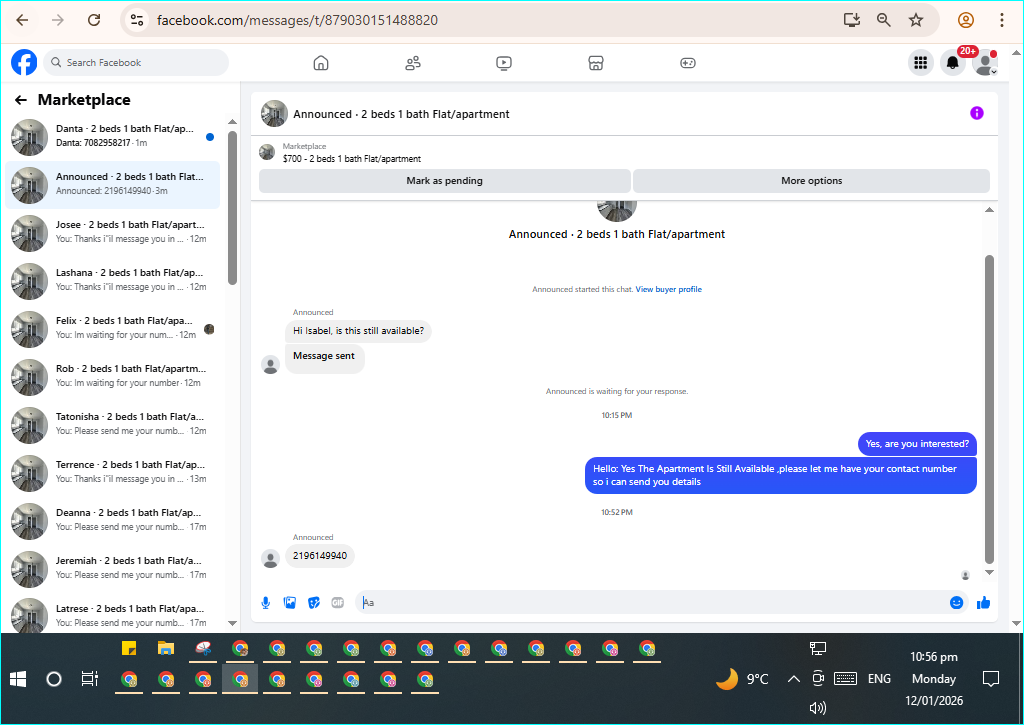Open Danta conversation in Marketplace list

112,136
